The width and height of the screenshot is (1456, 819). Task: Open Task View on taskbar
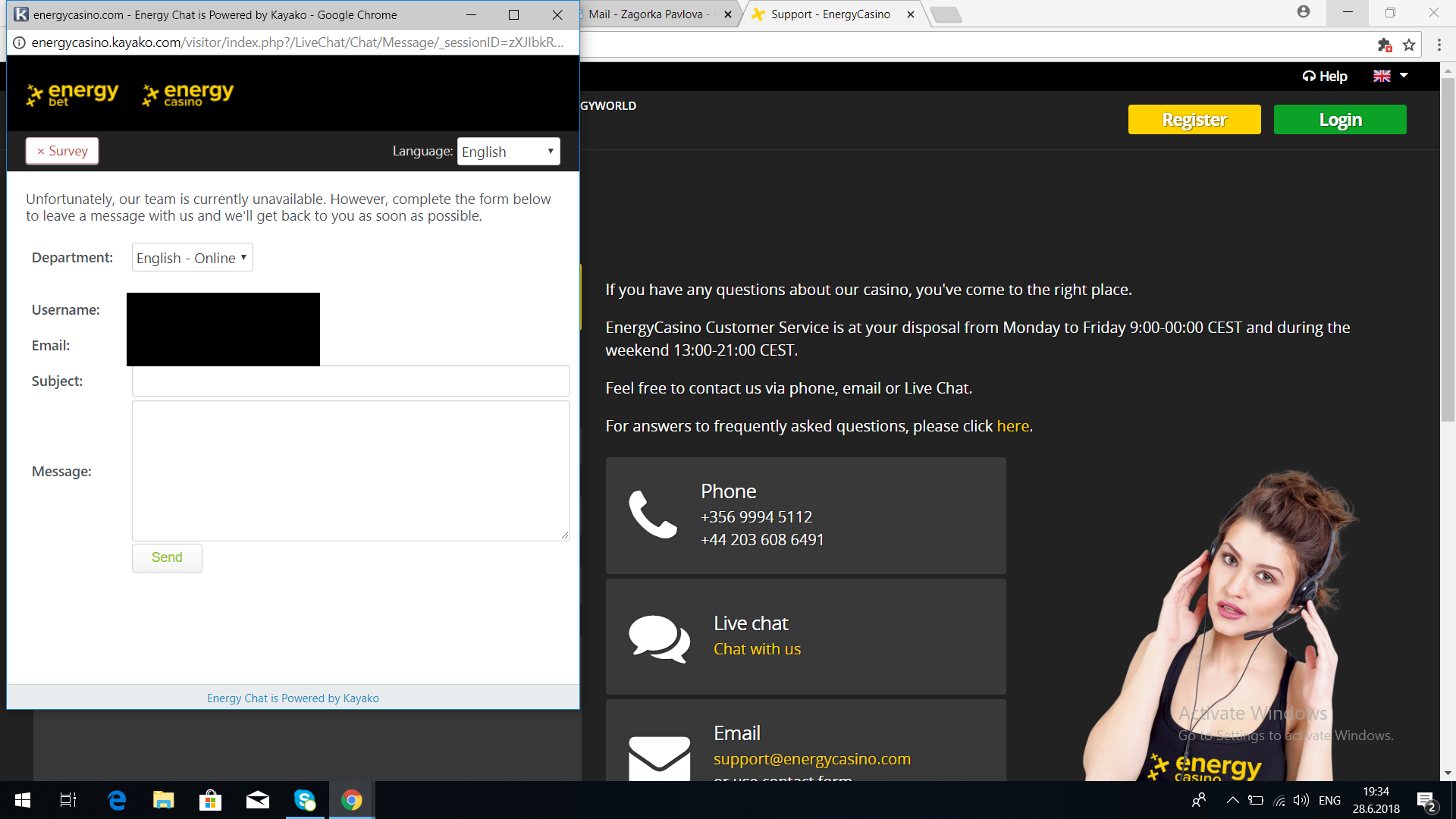click(68, 800)
